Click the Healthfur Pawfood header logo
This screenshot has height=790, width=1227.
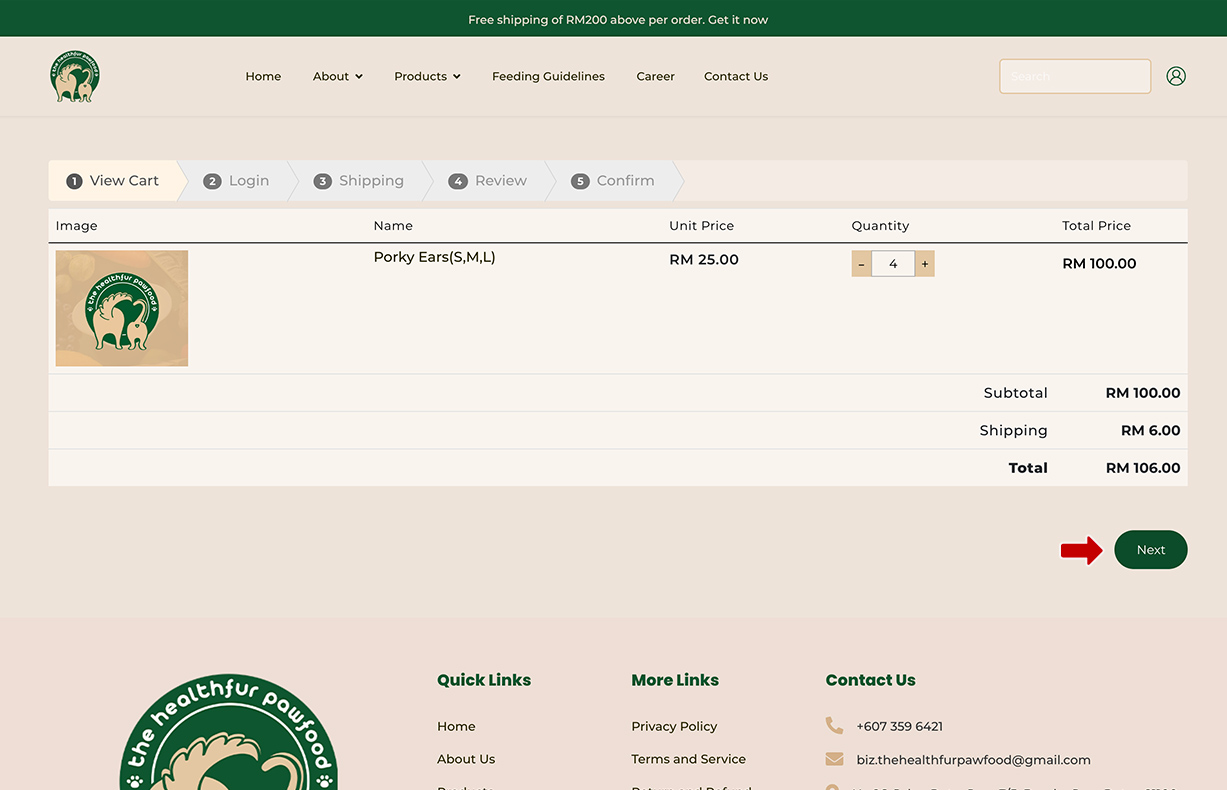[75, 77]
